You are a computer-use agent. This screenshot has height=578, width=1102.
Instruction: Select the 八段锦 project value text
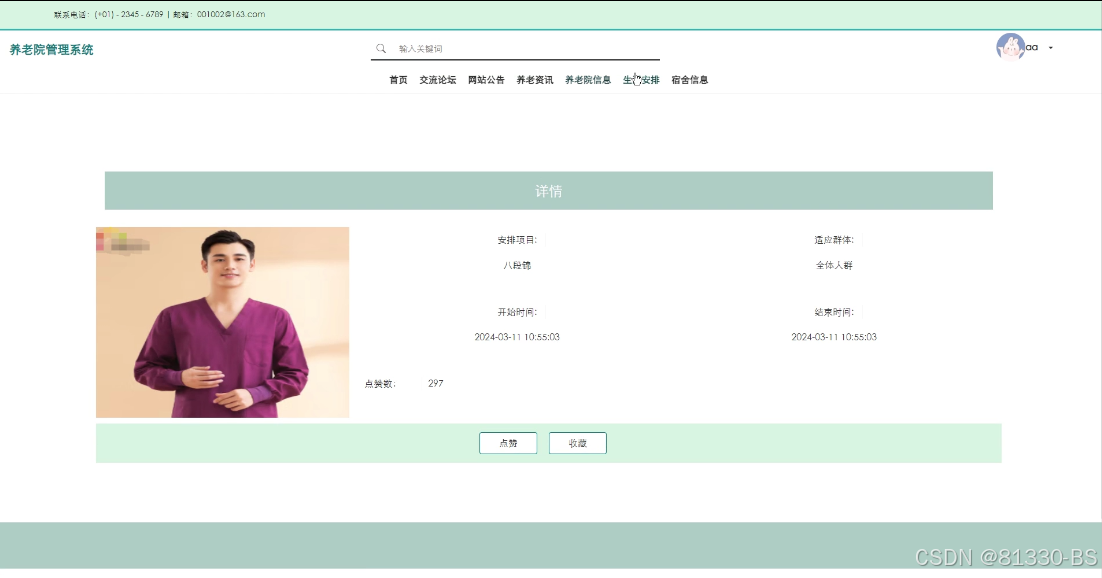[x=517, y=265]
